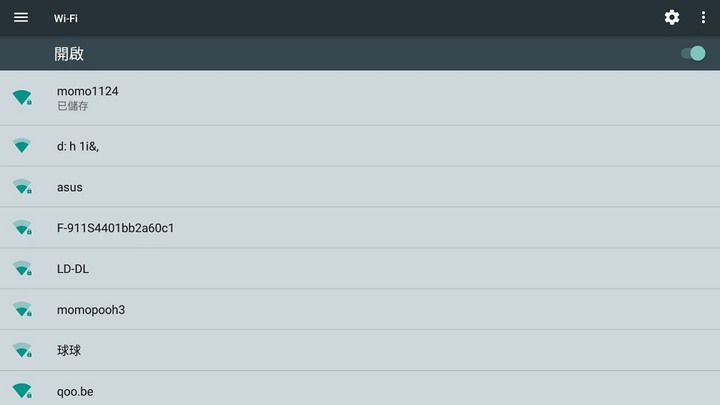Select the asus network entry
Viewport: 720px width, 405px height.
coord(360,187)
